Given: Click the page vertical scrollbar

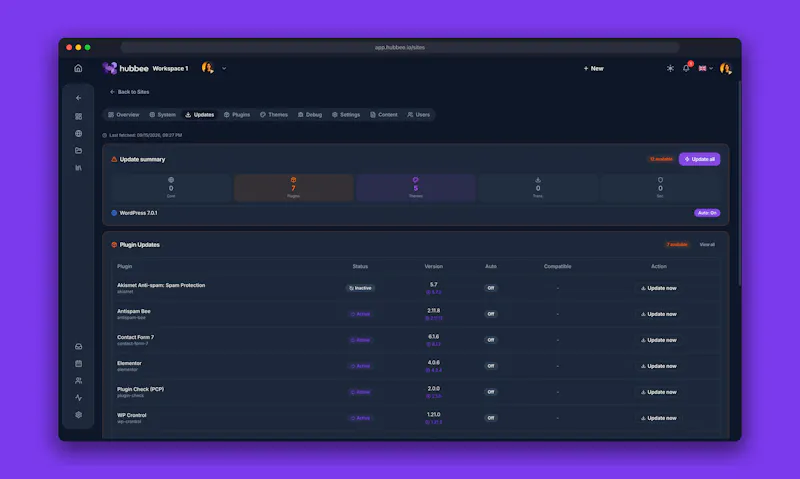Looking at the screenshot, I should (739, 184).
